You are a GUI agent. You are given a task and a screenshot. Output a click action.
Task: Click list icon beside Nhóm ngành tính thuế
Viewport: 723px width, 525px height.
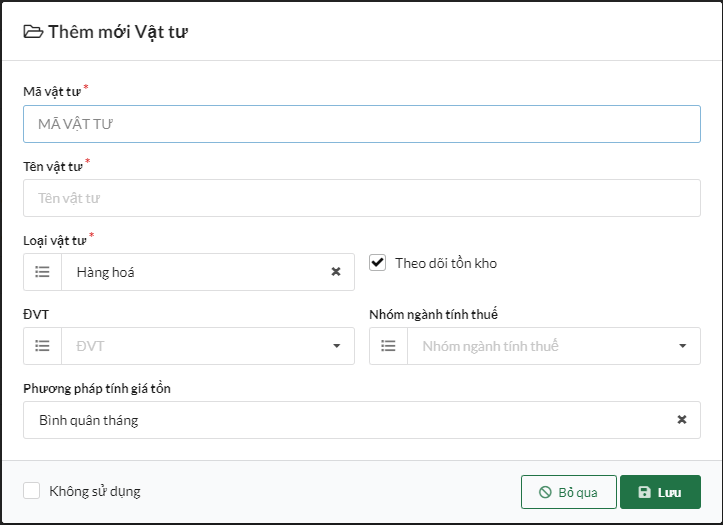tap(388, 346)
